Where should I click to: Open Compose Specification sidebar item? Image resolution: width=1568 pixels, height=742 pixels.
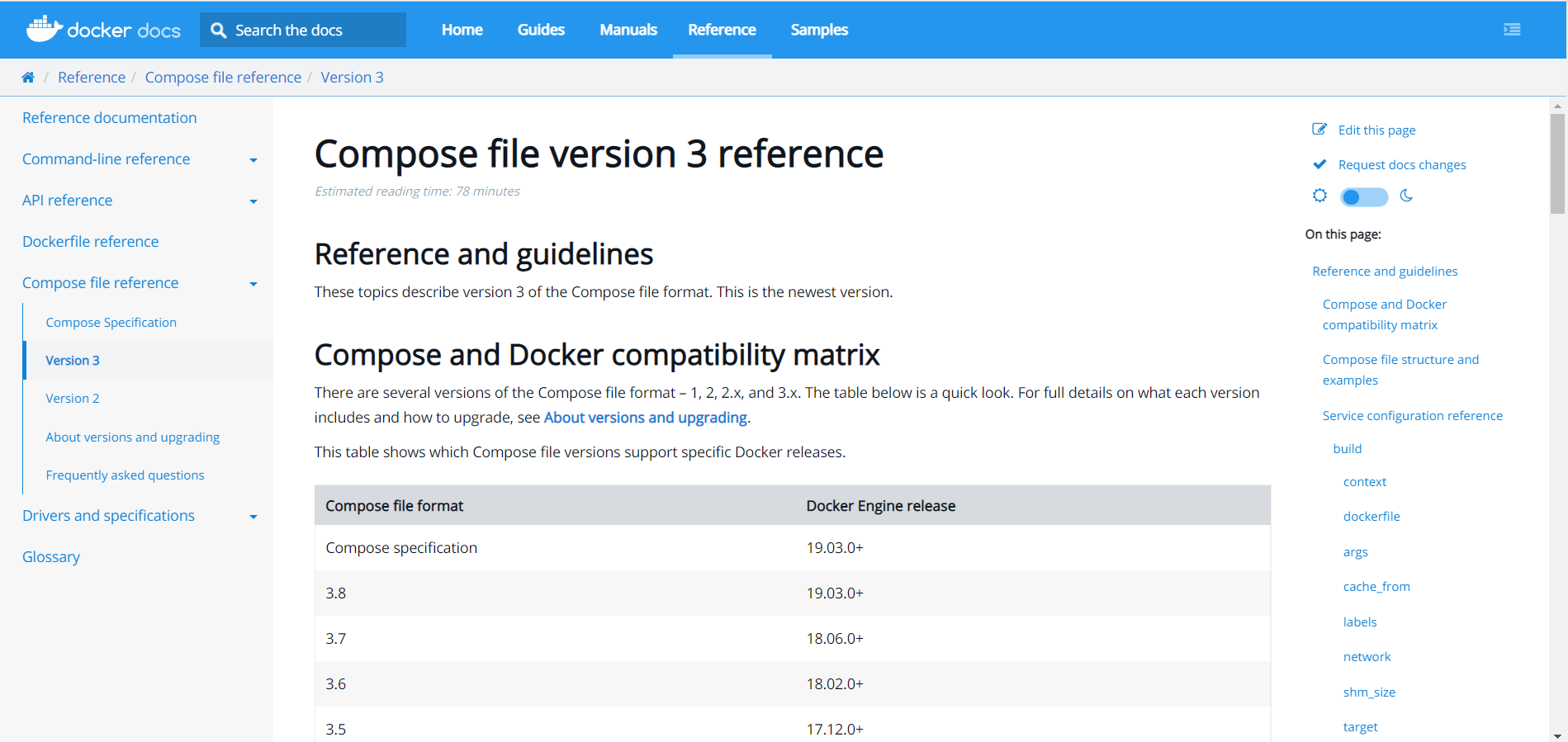[x=111, y=322]
